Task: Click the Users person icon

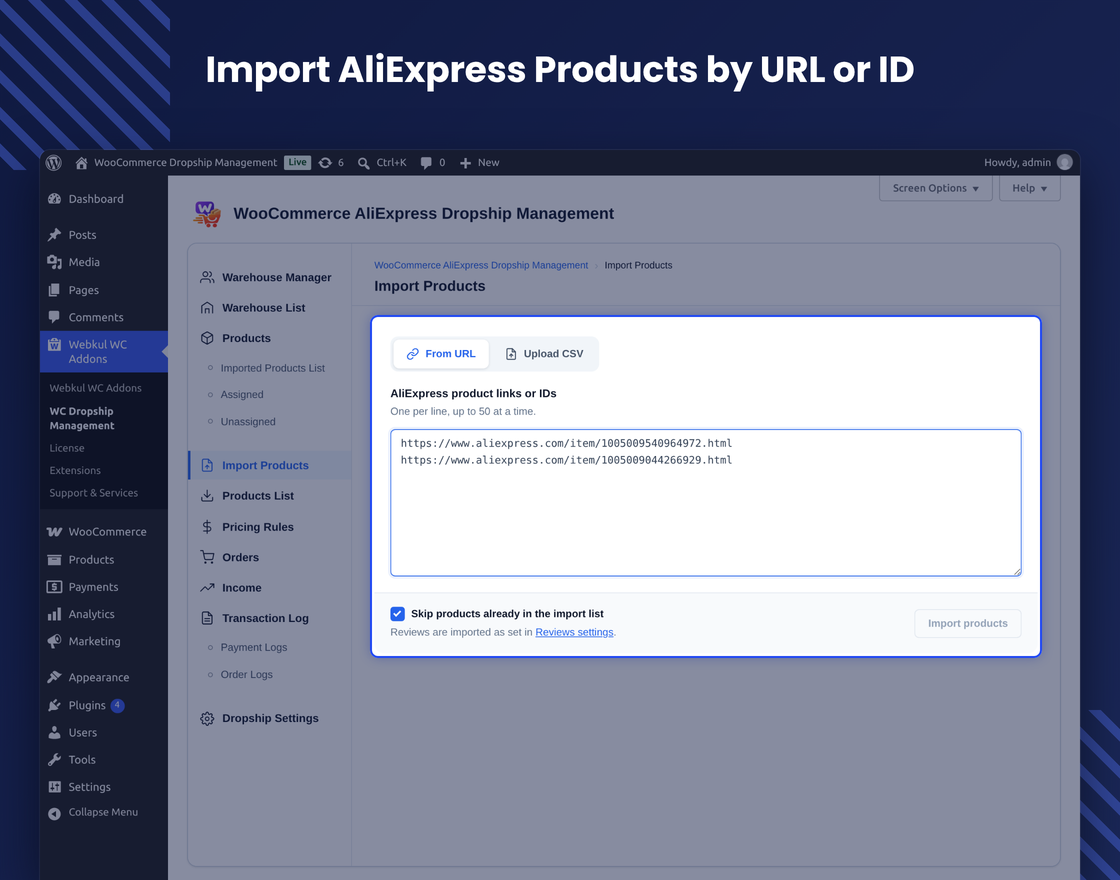Action: [x=54, y=732]
